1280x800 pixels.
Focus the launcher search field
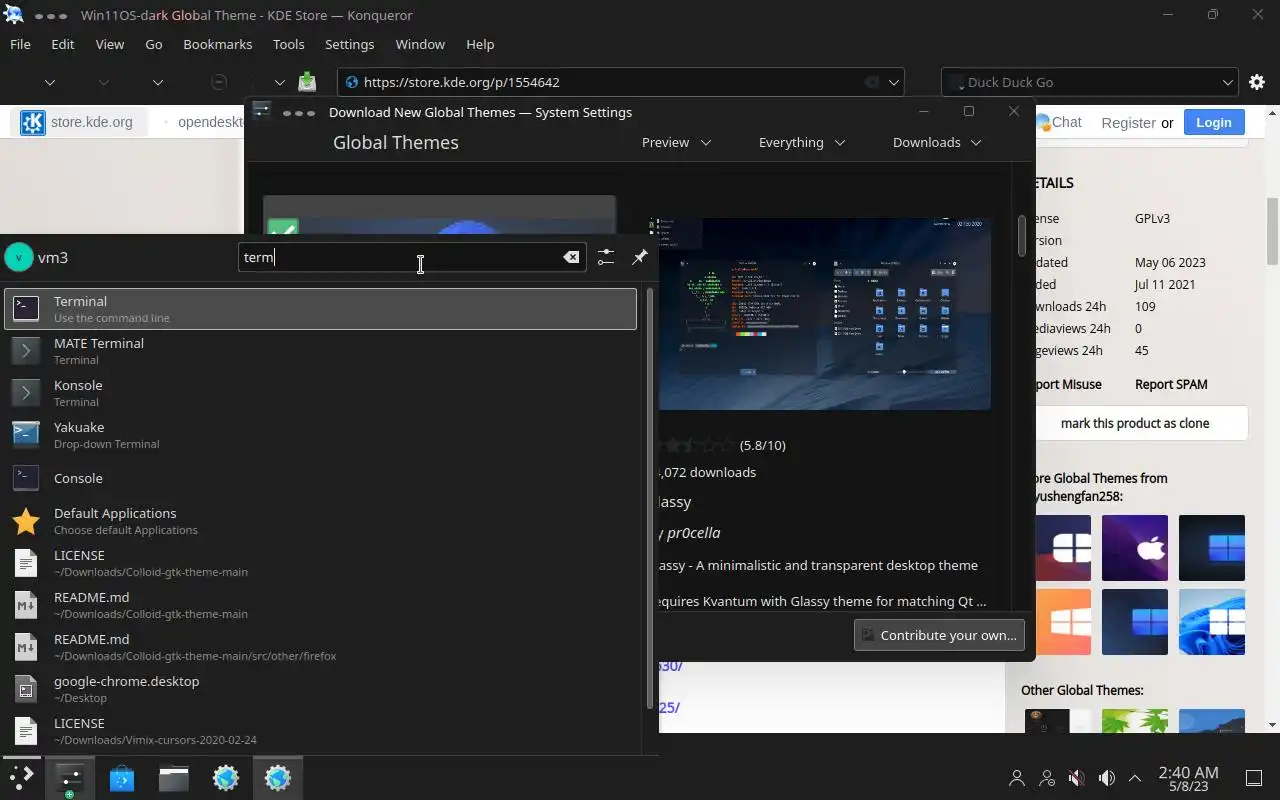tap(412, 257)
